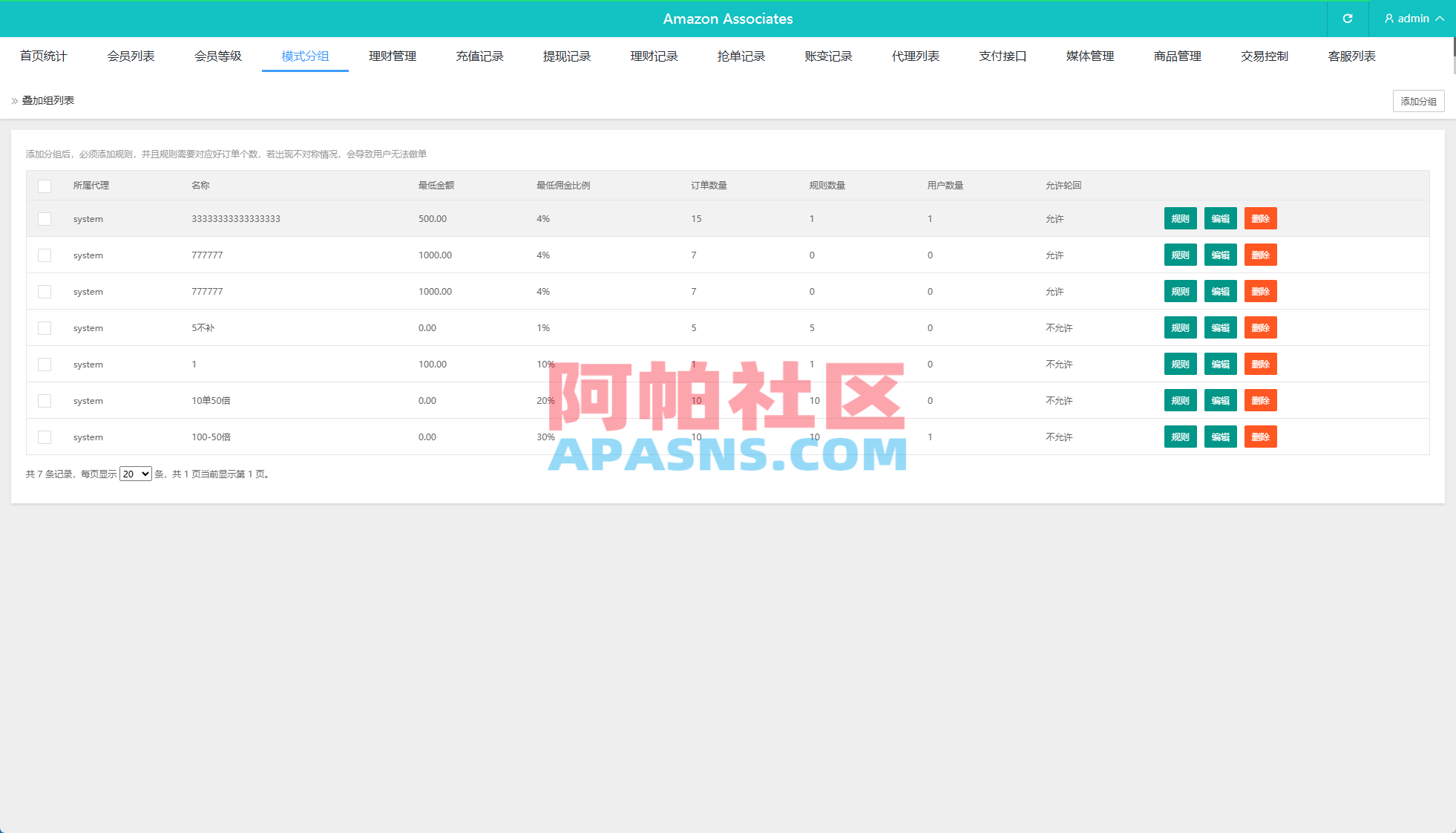Select the 交易控制 navigation item
This screenshot has width=1456, height=833.
pos(1264,55)
